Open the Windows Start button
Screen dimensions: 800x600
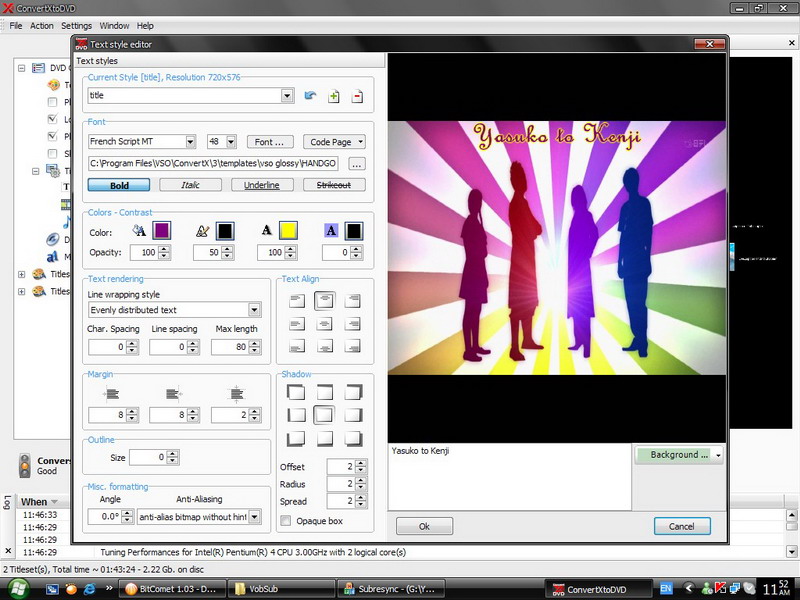pos(17,589)
